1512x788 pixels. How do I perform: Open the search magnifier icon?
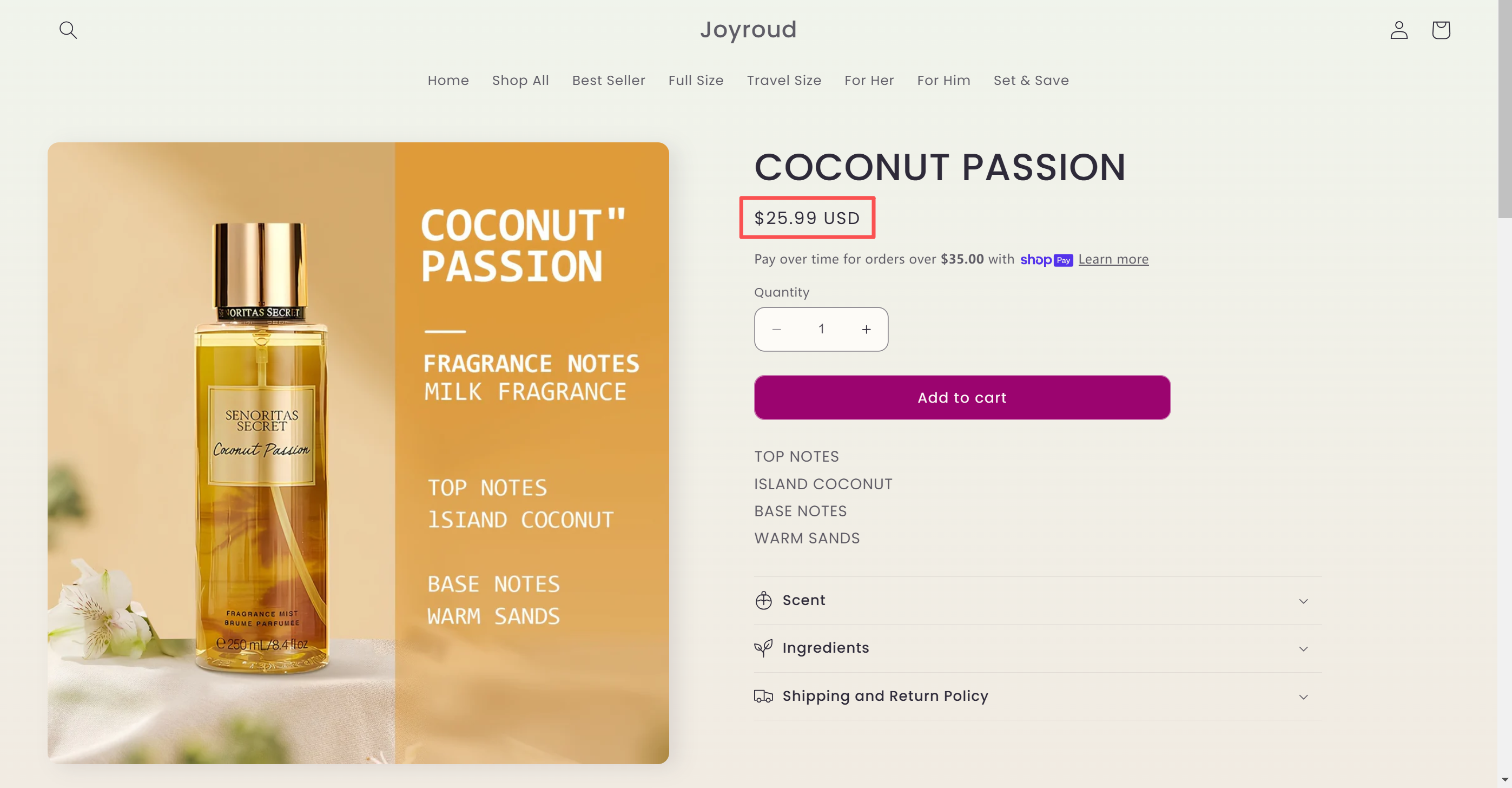click(68, 30)
